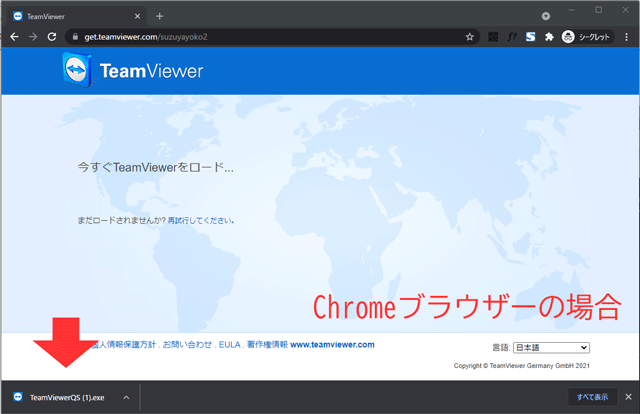The image size is (640, 414).
Task: Close the downloads bar
Action: (x=629, y=397)
